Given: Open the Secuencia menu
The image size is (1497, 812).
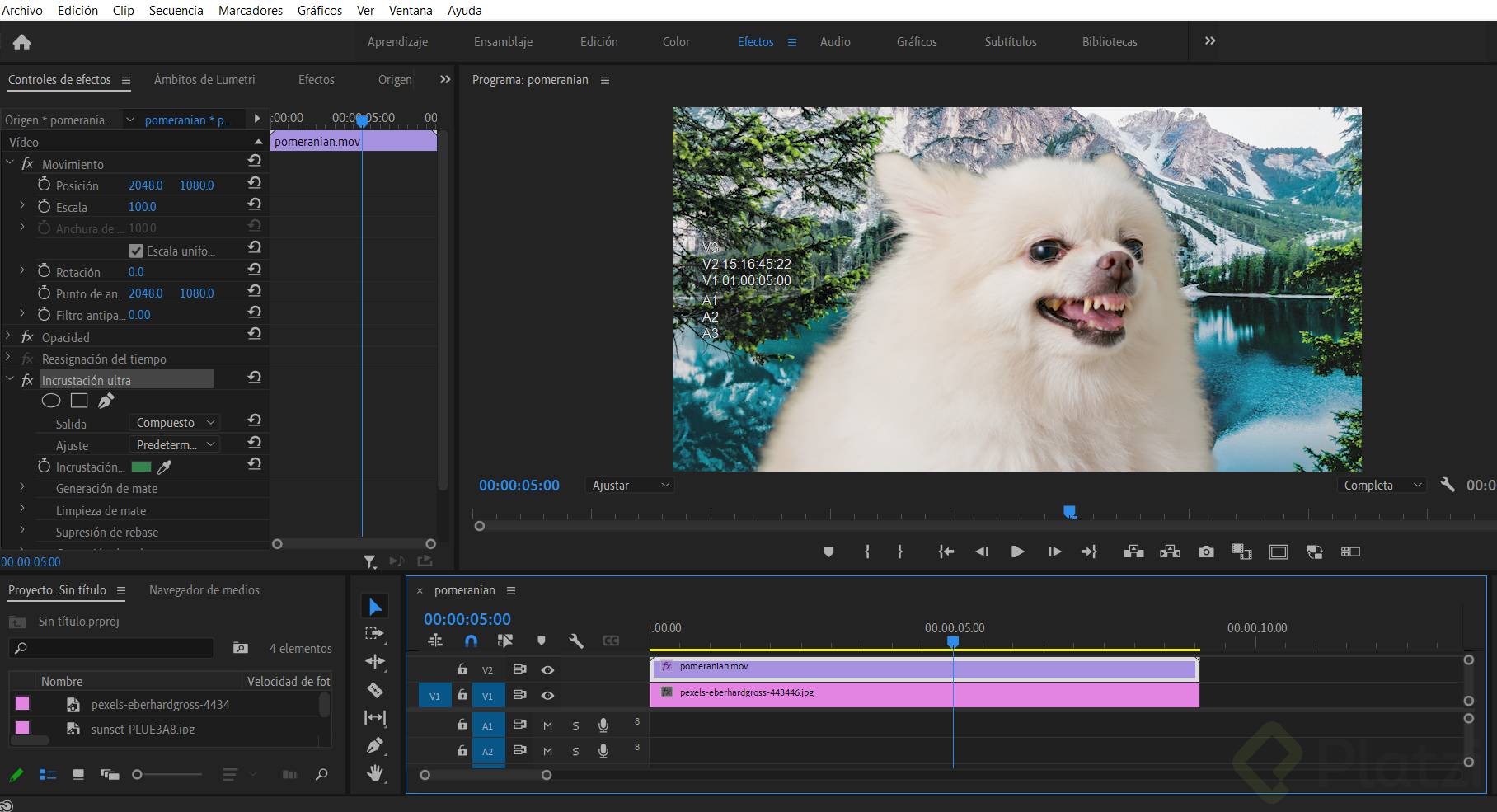Looking at the screenshot, I should point(176,11).
